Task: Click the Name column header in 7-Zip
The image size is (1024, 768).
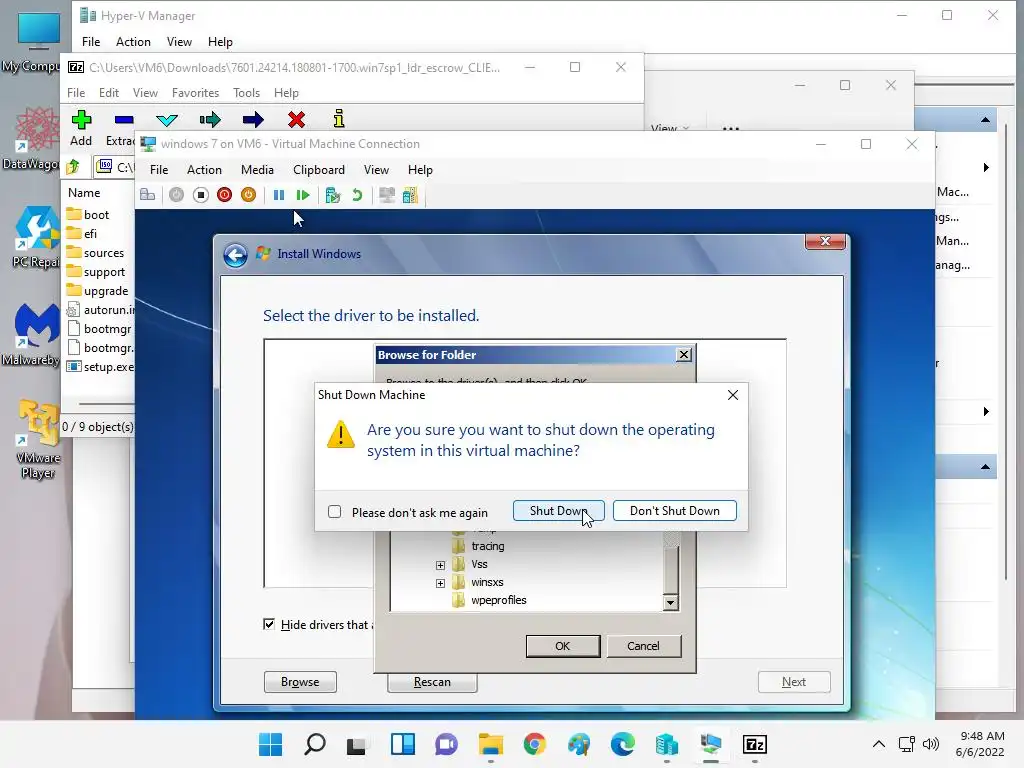Action: [x=84, y=193]
